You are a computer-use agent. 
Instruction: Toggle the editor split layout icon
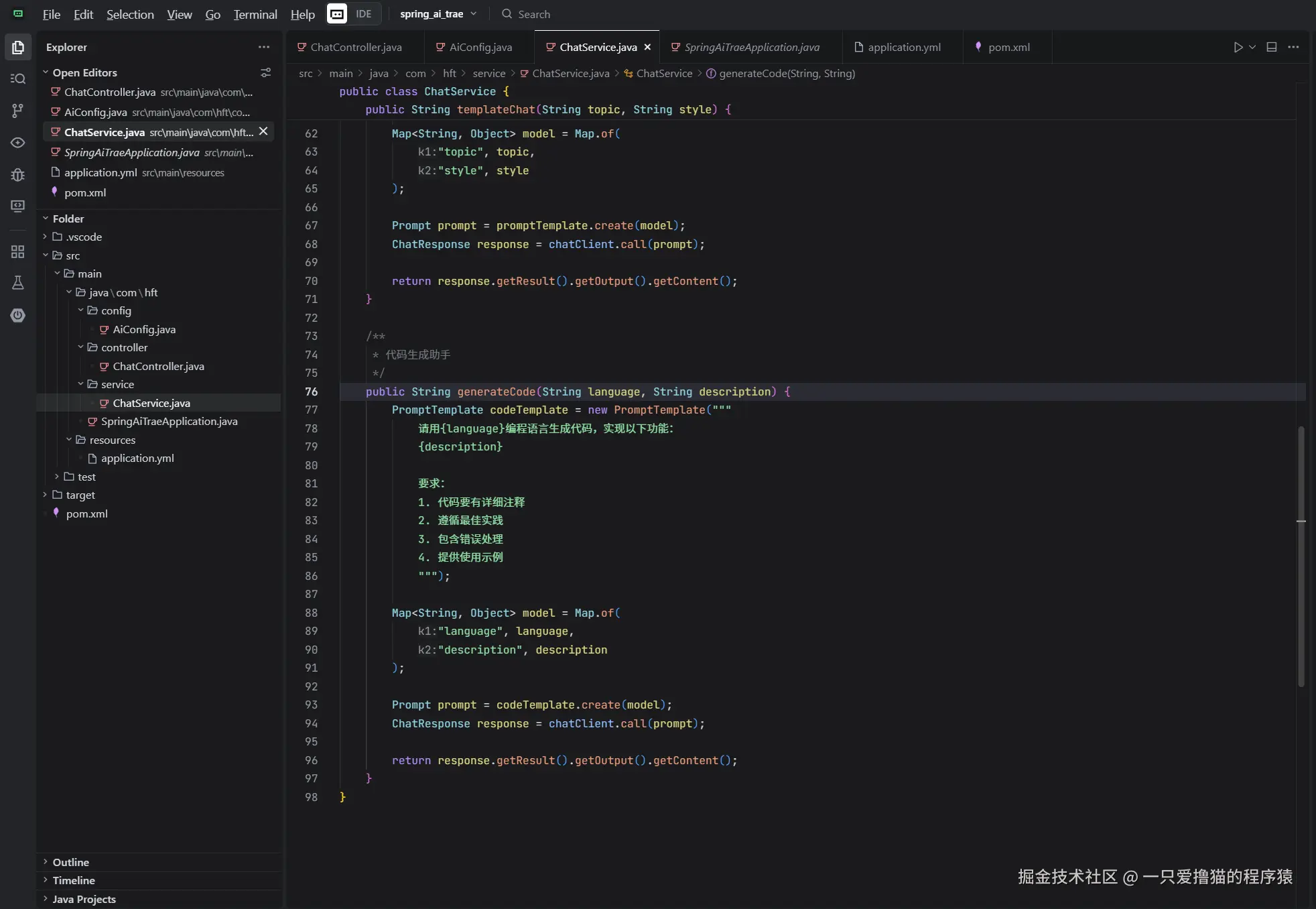pos(1272,48)
